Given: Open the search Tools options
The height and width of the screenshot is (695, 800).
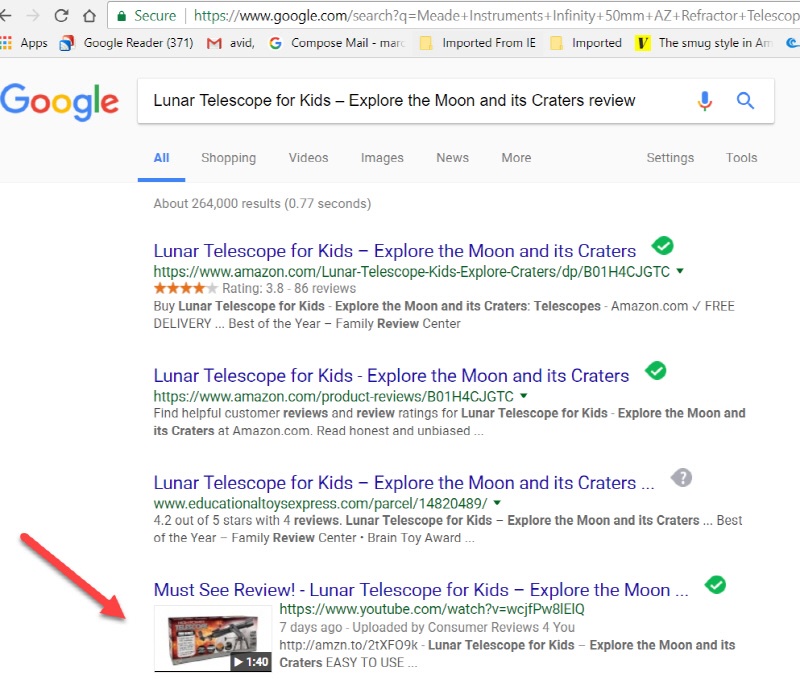Looking at the screenshot, I should pos(742,158).
